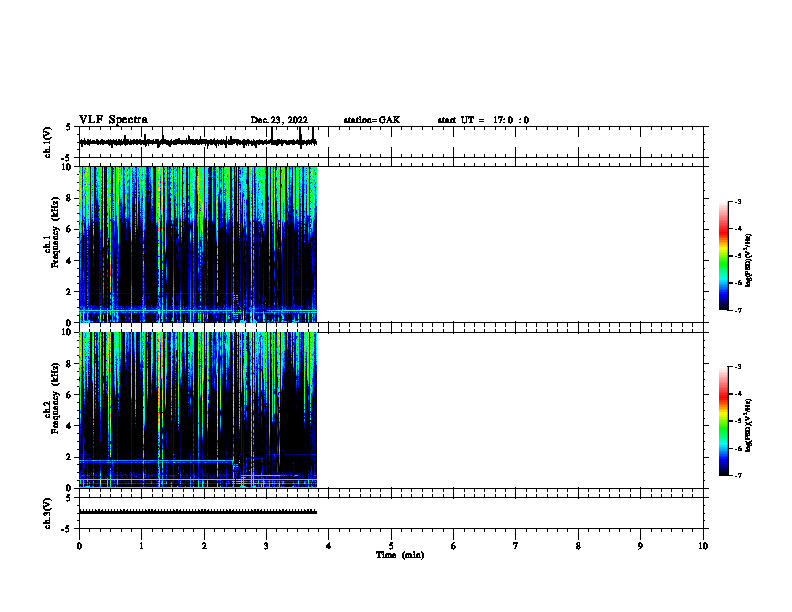
Task: Select the date text "Dec. 23, 2022"
Action: pyautogui.click(x=279, y=120)
